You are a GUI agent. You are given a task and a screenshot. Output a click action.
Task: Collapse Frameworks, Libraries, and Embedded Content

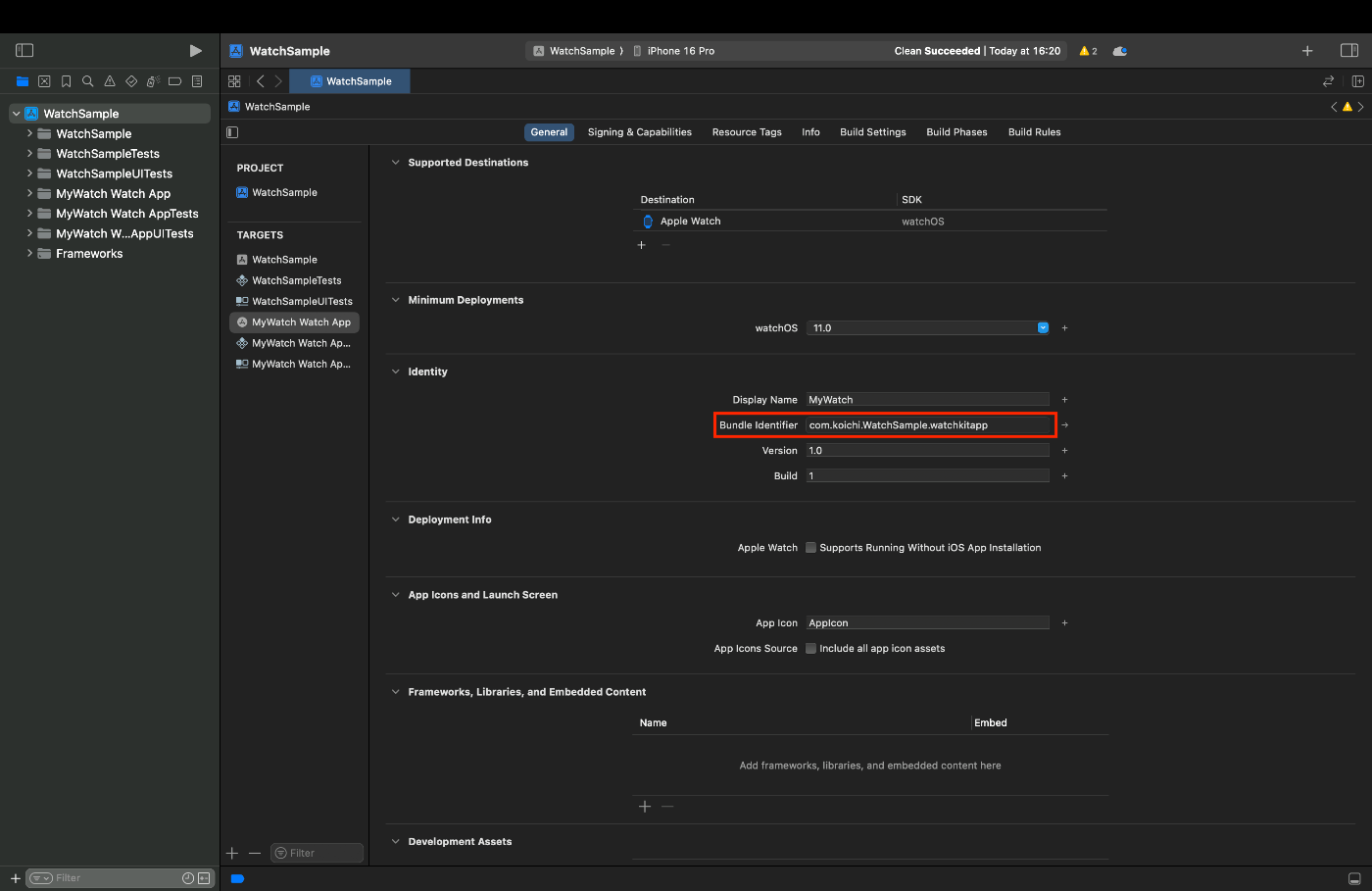[x=396, y=692]
